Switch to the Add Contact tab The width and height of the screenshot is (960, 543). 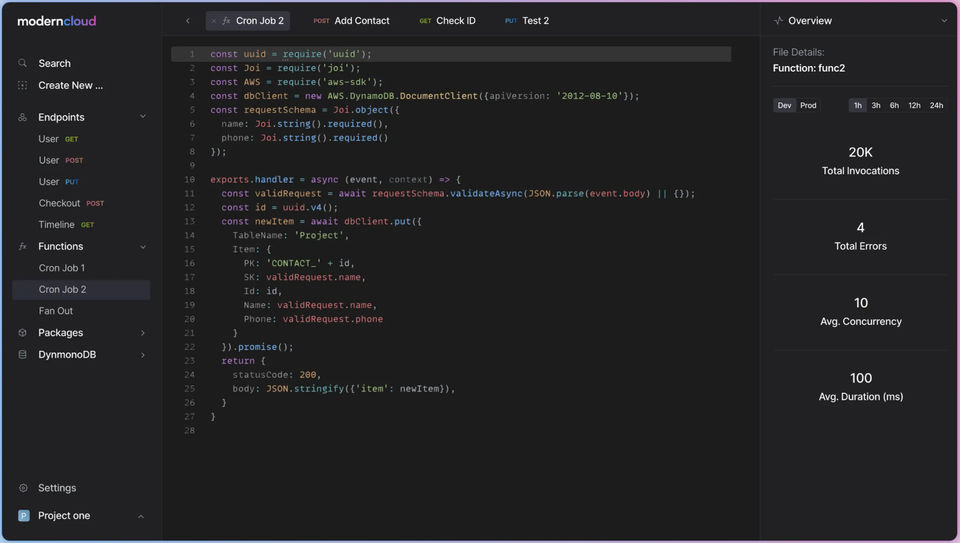pyautogui.click(x=351, y=21)
